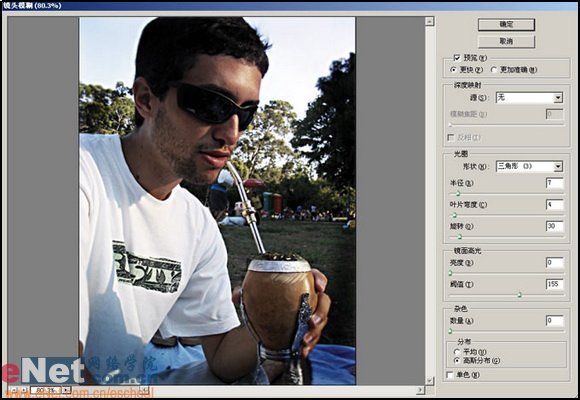The image size is (580, 400).
Task: Select the 平均 (Uniform) distribution radio
Action: tap(457, 352)
